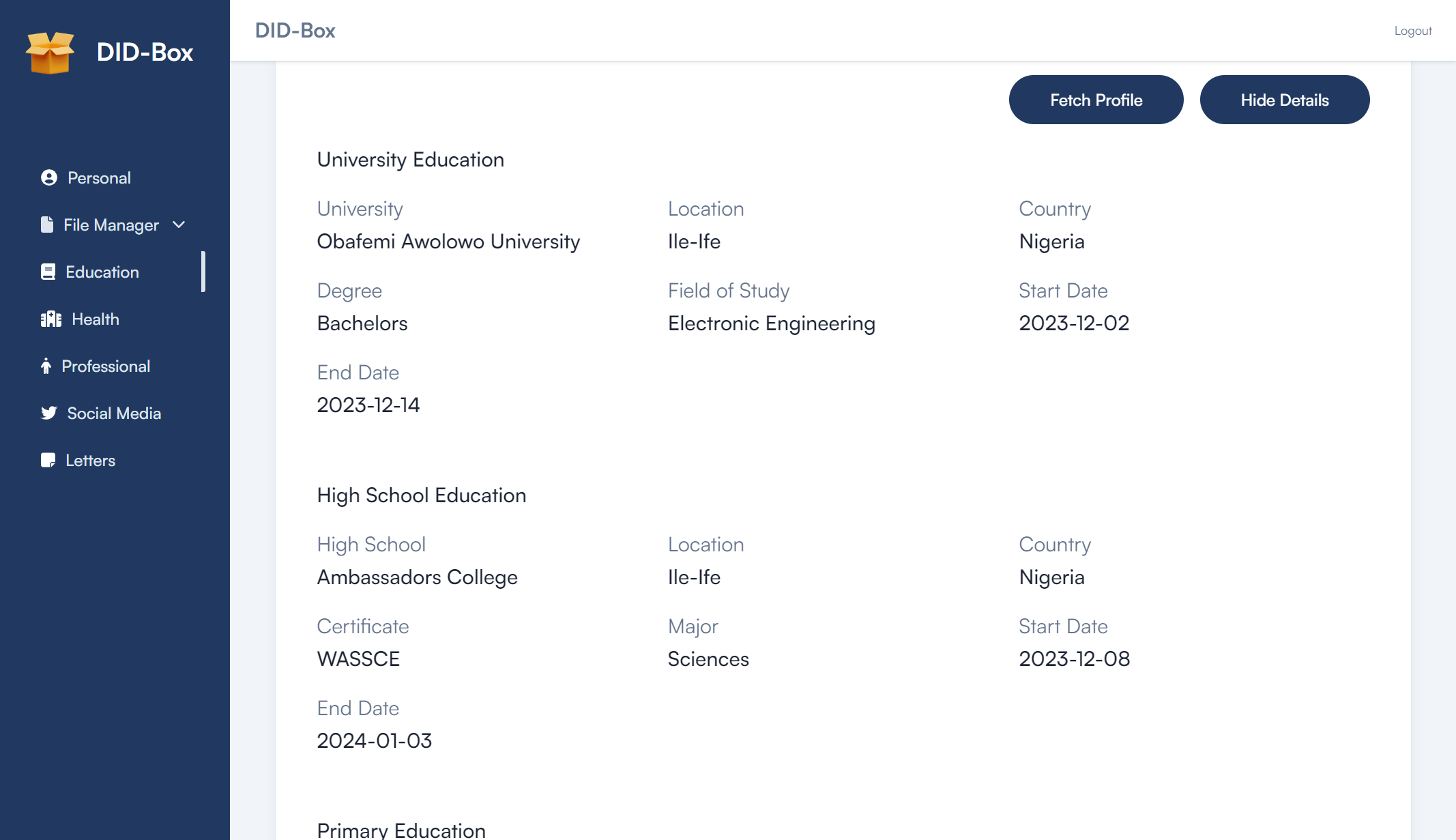The height and width of the screenshot is (840, 1456).
Task: Select the Education menu label
Action: point(102,272)
